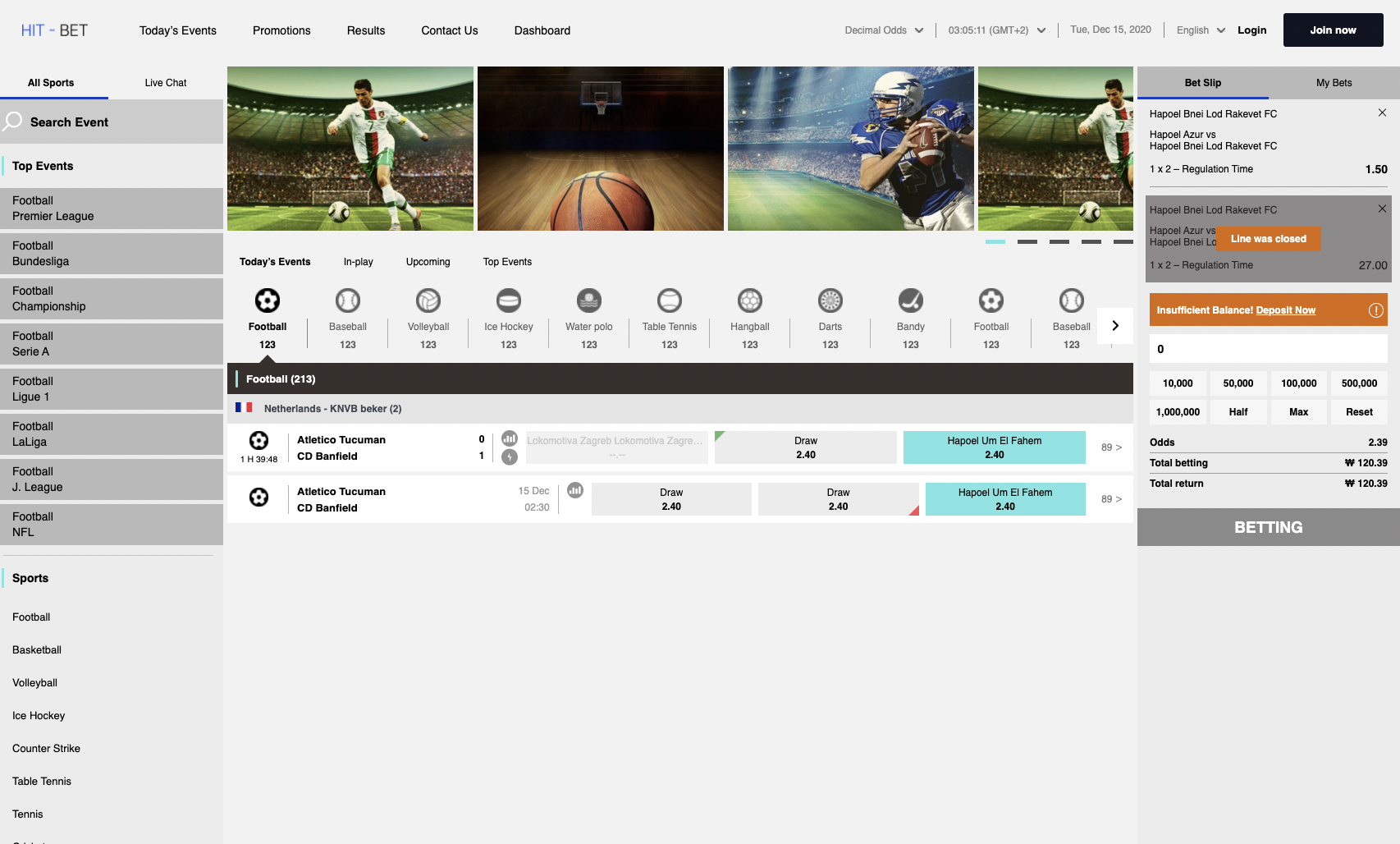Viewport: 1400px width, 844px height.
Task: Expand the timezone GMT+2 selector
Action: [x=996, y=30]
